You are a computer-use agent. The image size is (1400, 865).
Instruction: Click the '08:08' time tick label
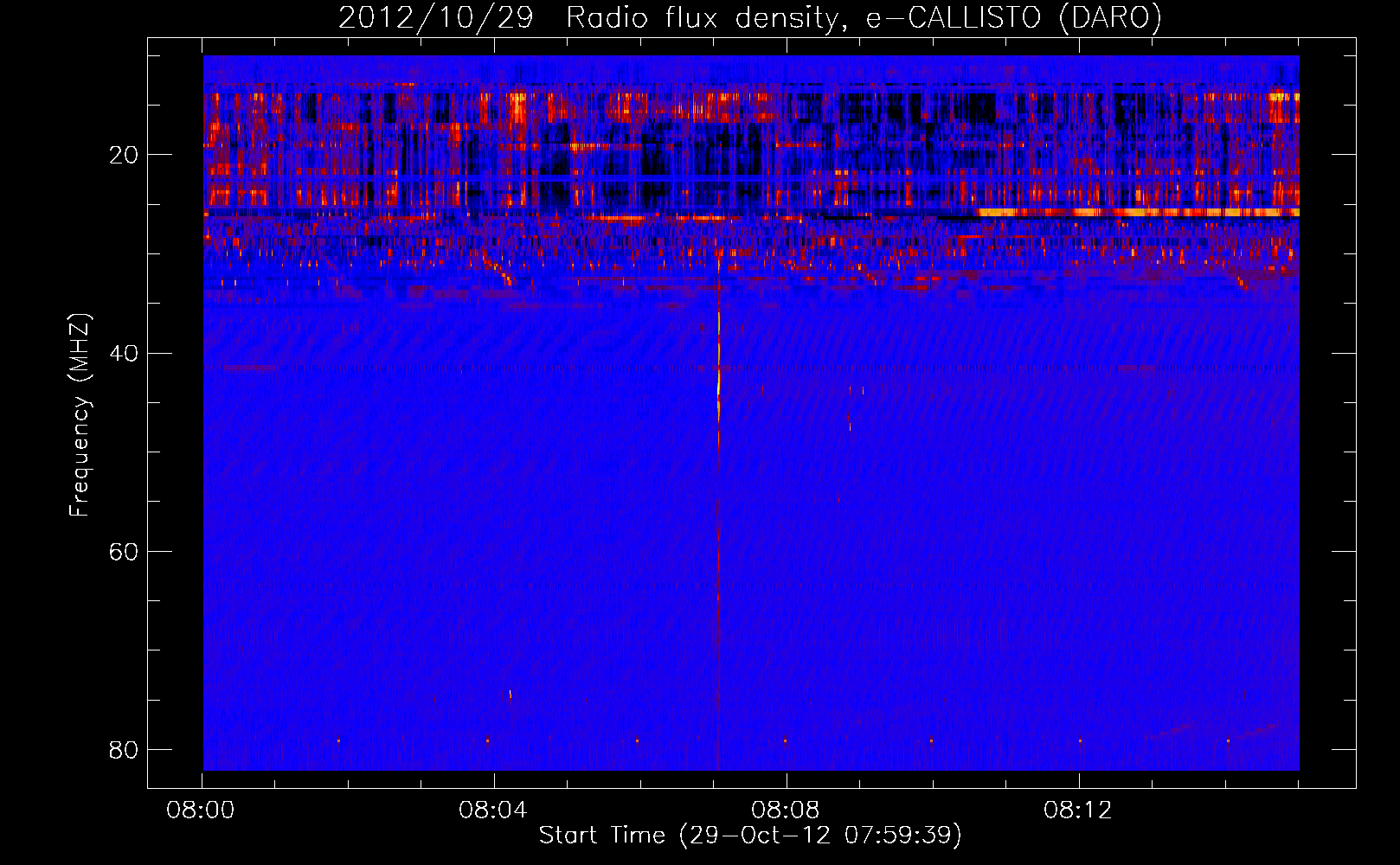pyautogui.click(x=786, y=811)
